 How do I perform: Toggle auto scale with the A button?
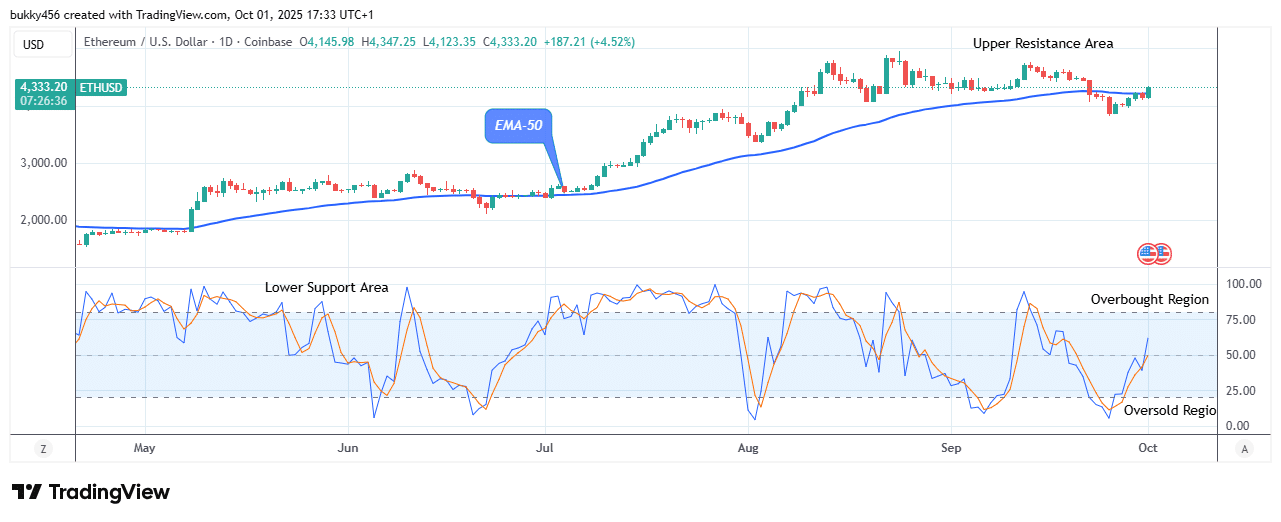click(x=1244, y=449)
